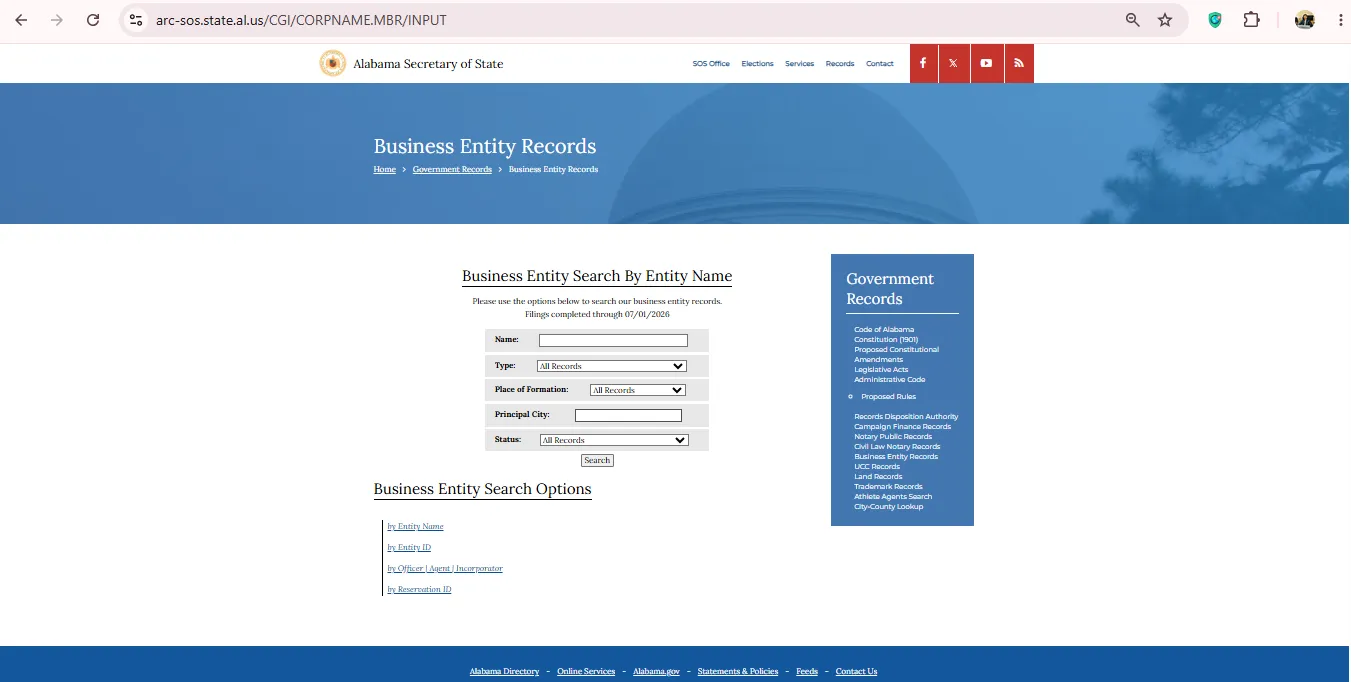Open Trademark Records sidebar link
The height and width of the screenshot is (682, 1351).
coord(888,487)
